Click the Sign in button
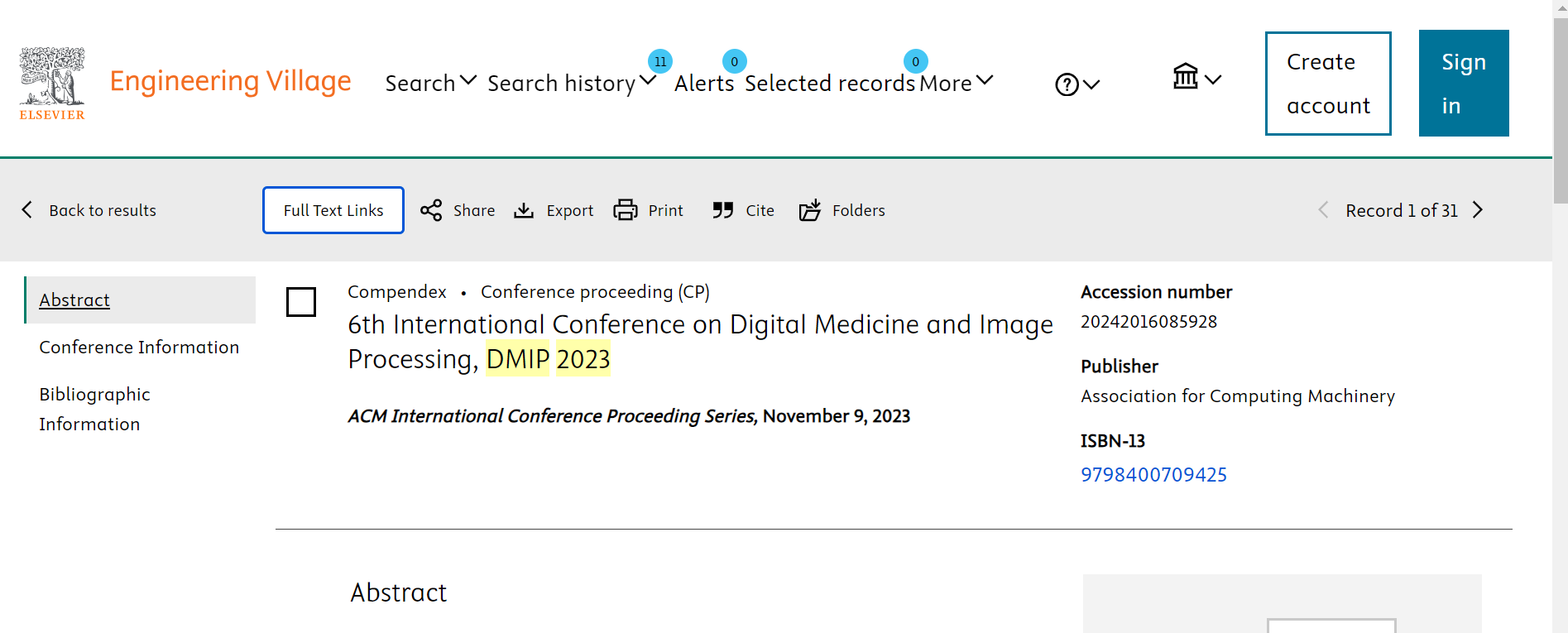This screenshot has width=1568, height=633. coord(1464,84)
